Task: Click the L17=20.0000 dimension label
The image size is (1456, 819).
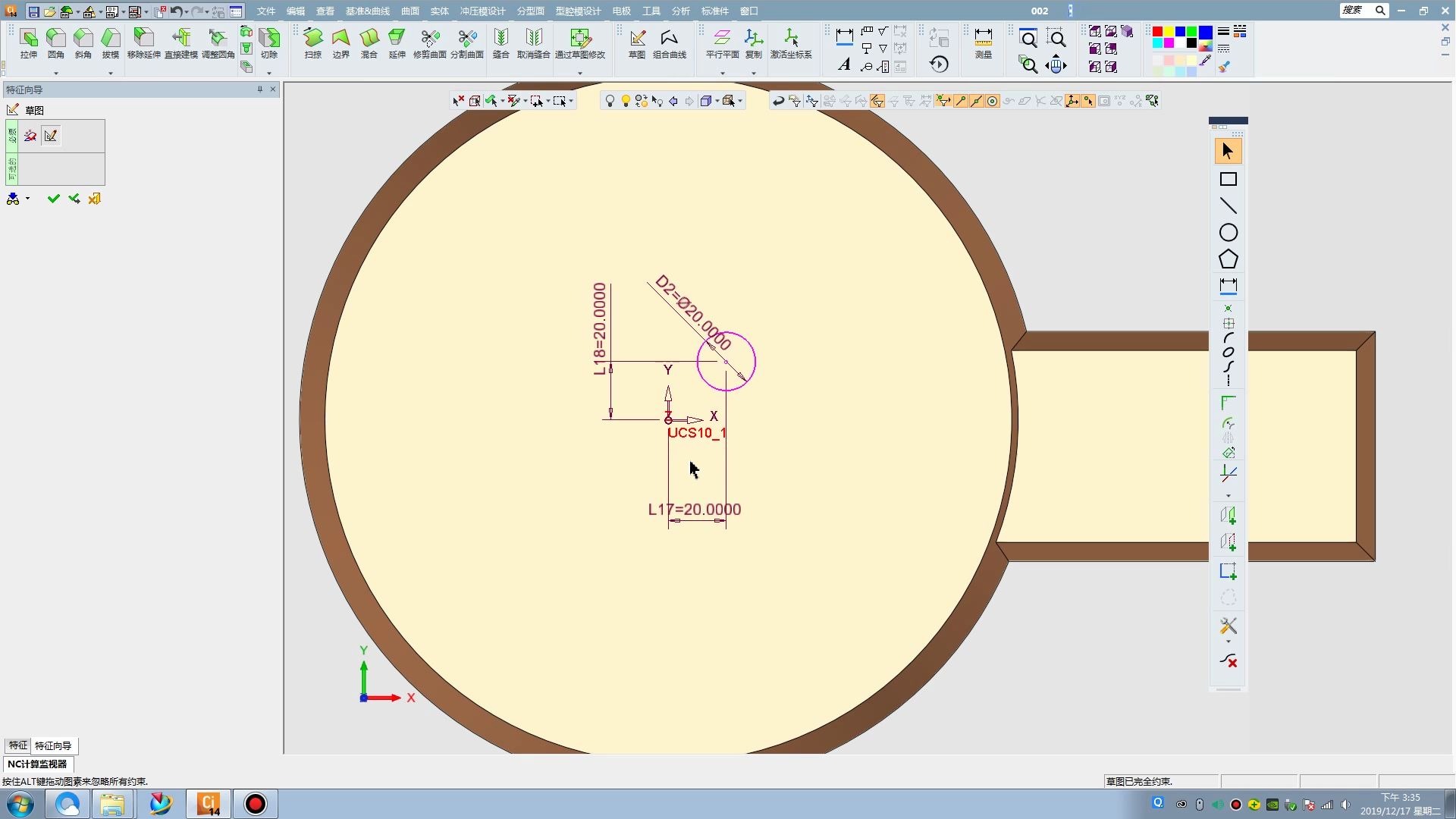Action: click(695, 510)
